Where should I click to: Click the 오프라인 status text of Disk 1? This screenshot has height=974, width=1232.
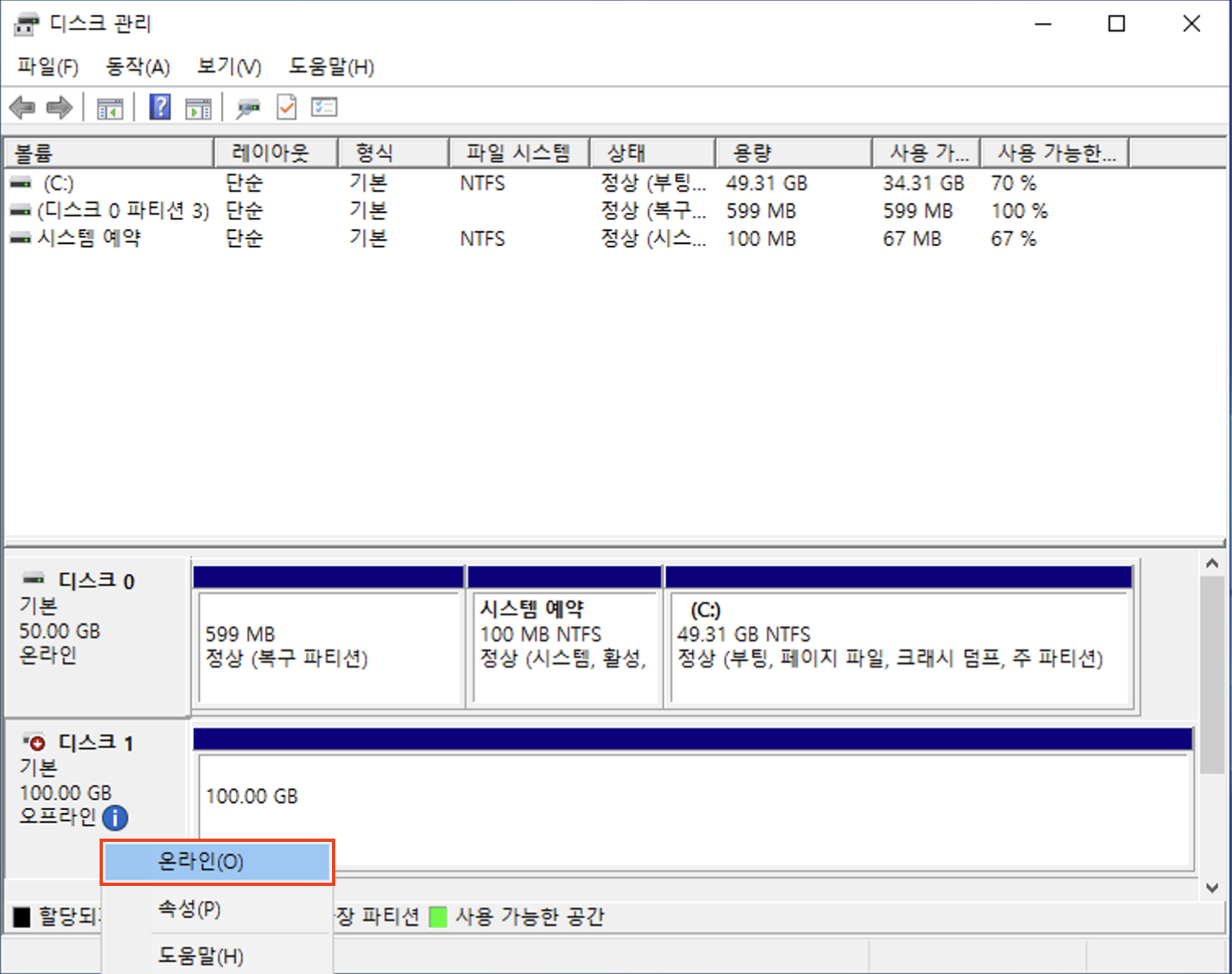click(x=58, y=817)
